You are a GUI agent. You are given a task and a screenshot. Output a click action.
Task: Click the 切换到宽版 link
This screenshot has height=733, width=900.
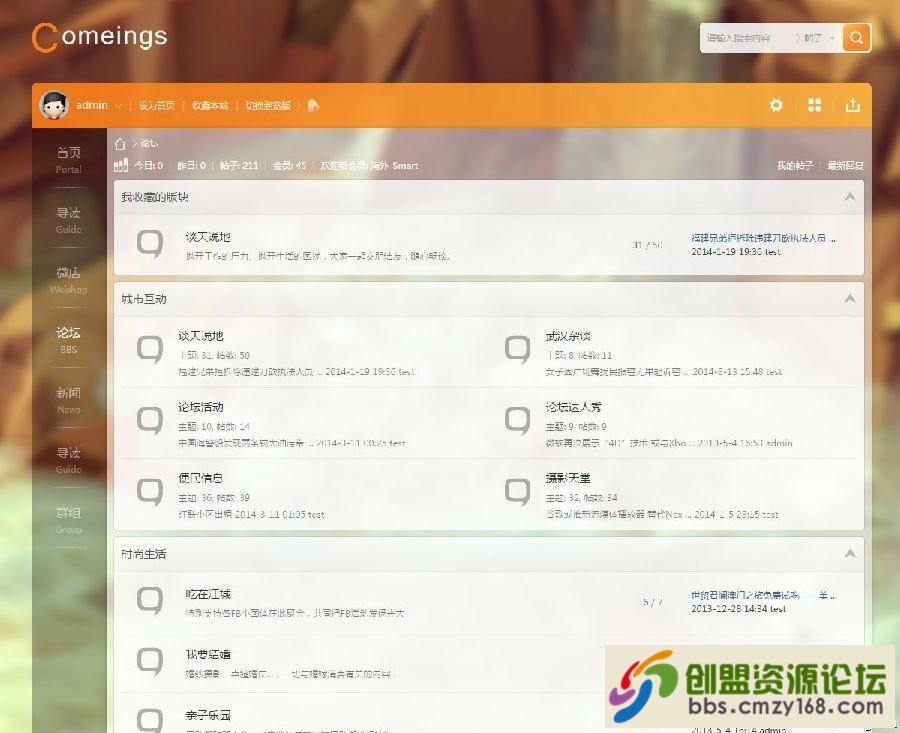pos(268,106)
